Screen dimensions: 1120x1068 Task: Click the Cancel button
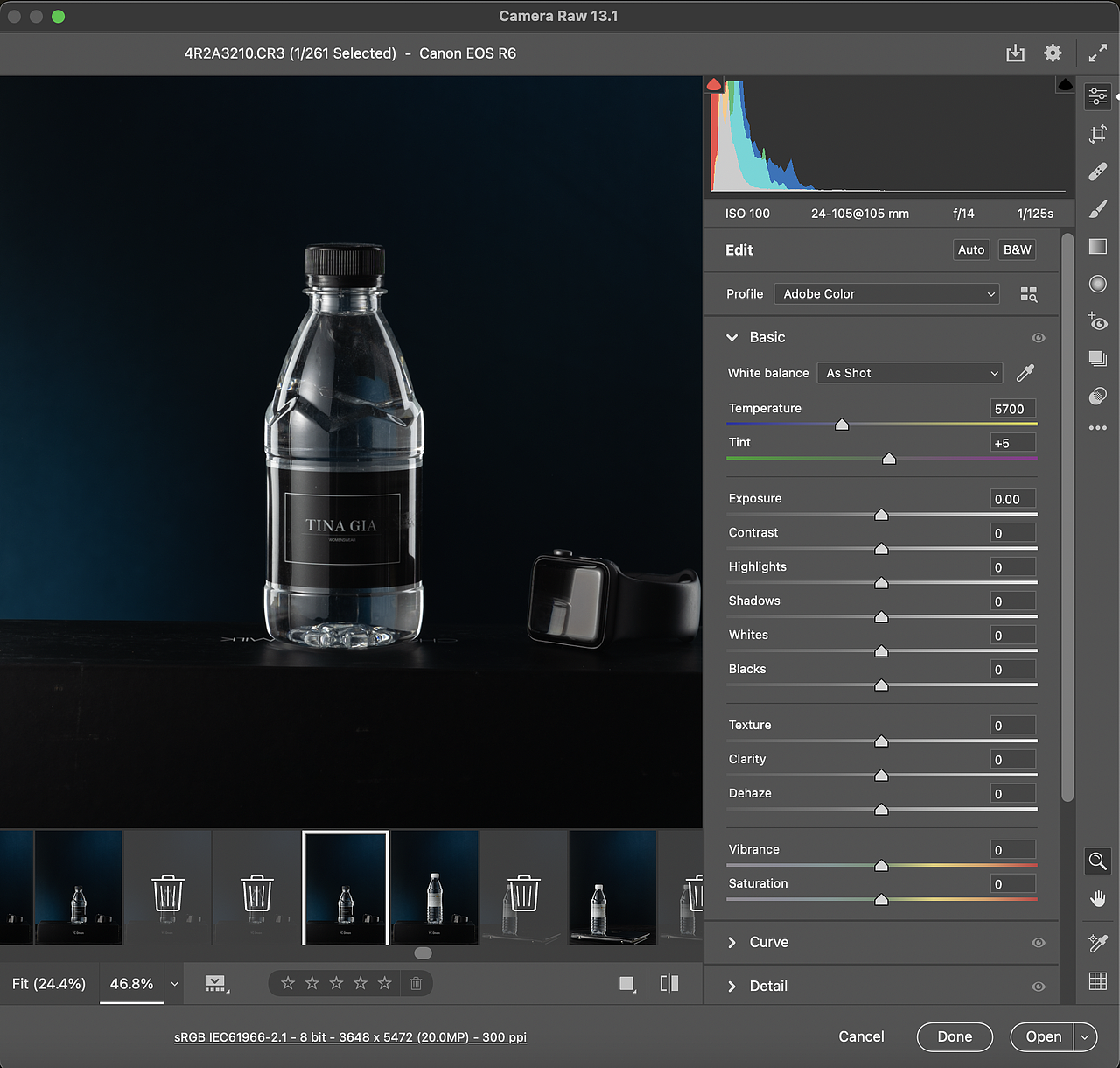coord(861,1036)
